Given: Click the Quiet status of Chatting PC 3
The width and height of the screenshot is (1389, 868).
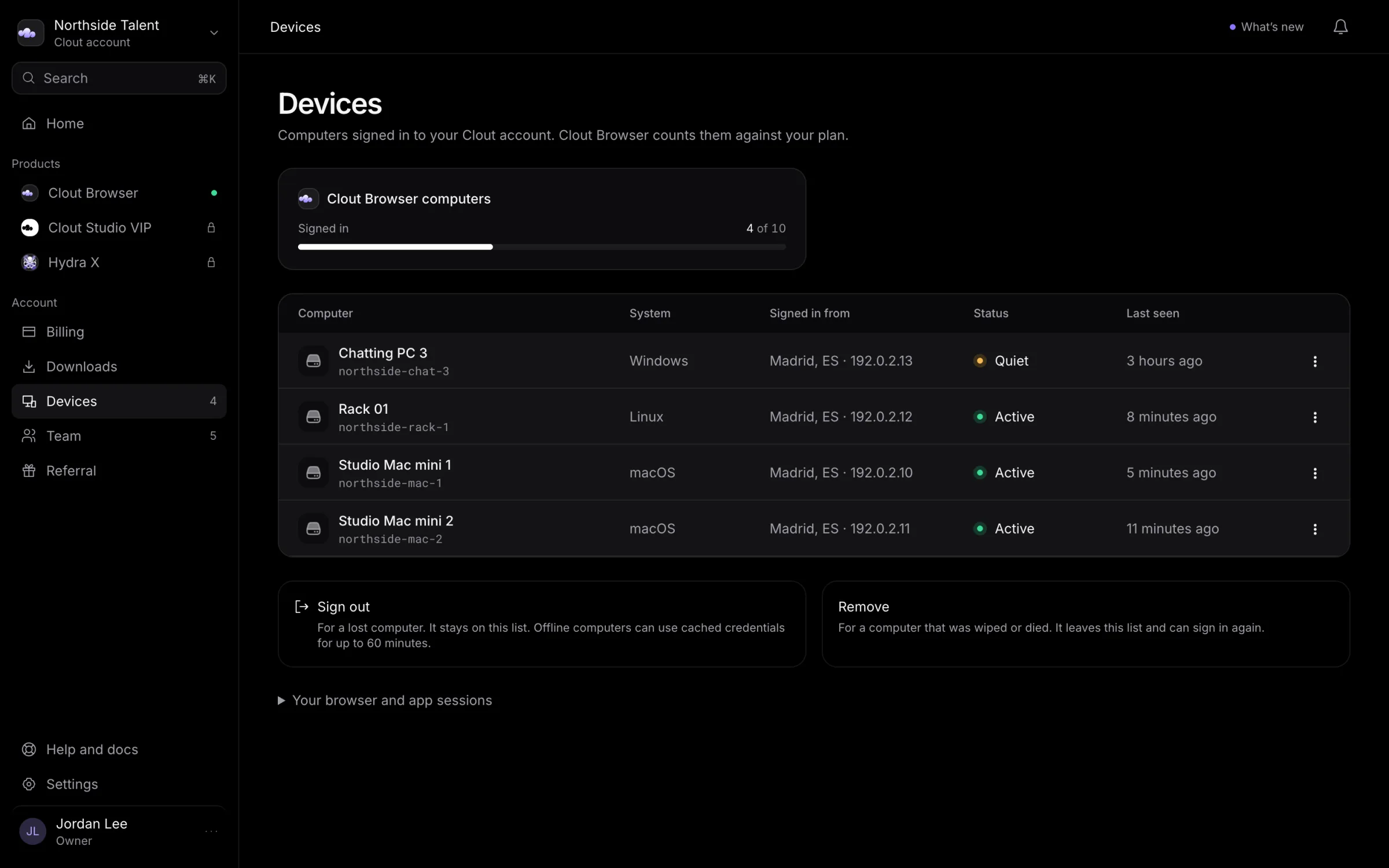Looking at the screenshot, I should [1001, 361].
